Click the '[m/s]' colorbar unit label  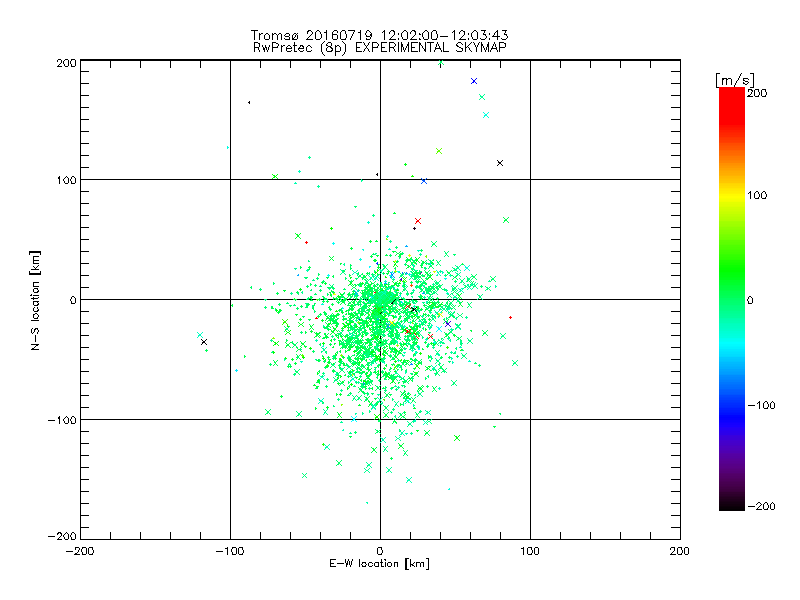735,80
